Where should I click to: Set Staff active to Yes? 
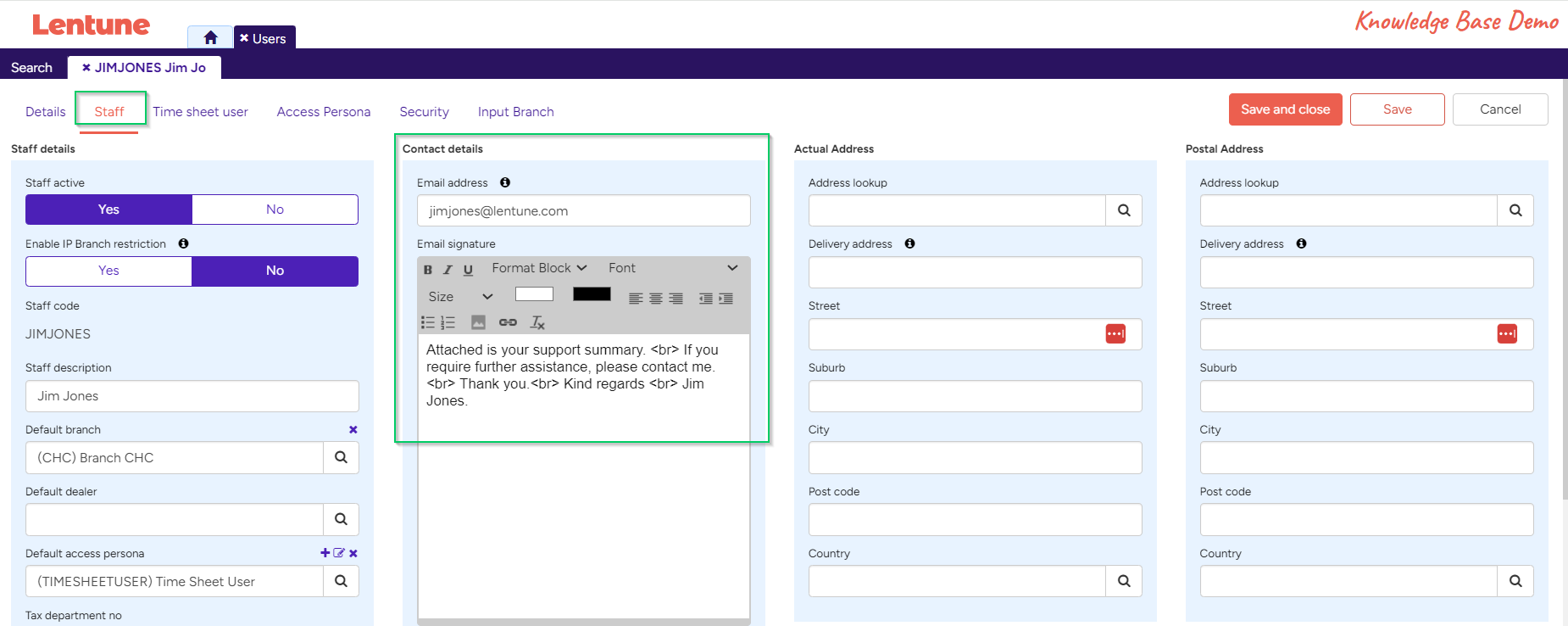pyautogui.click(x=108, y=210)
